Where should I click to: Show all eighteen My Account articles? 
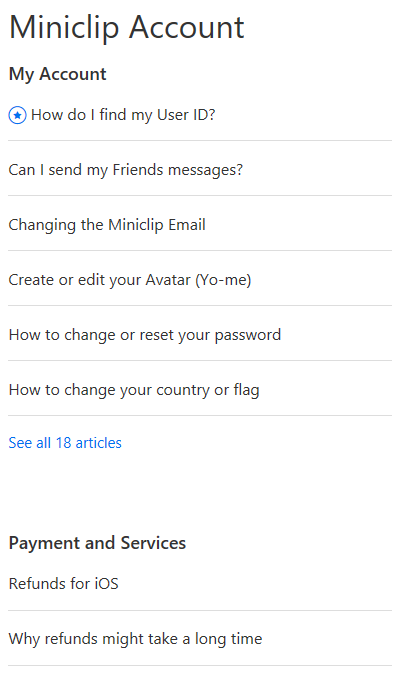click(65, 443)
